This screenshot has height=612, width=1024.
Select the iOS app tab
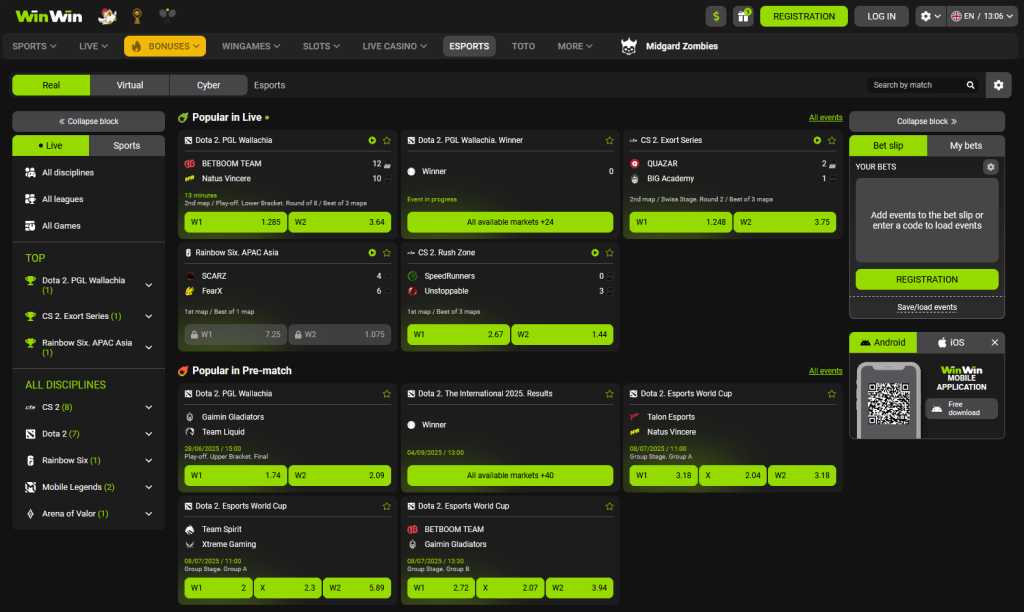[951, 342]
